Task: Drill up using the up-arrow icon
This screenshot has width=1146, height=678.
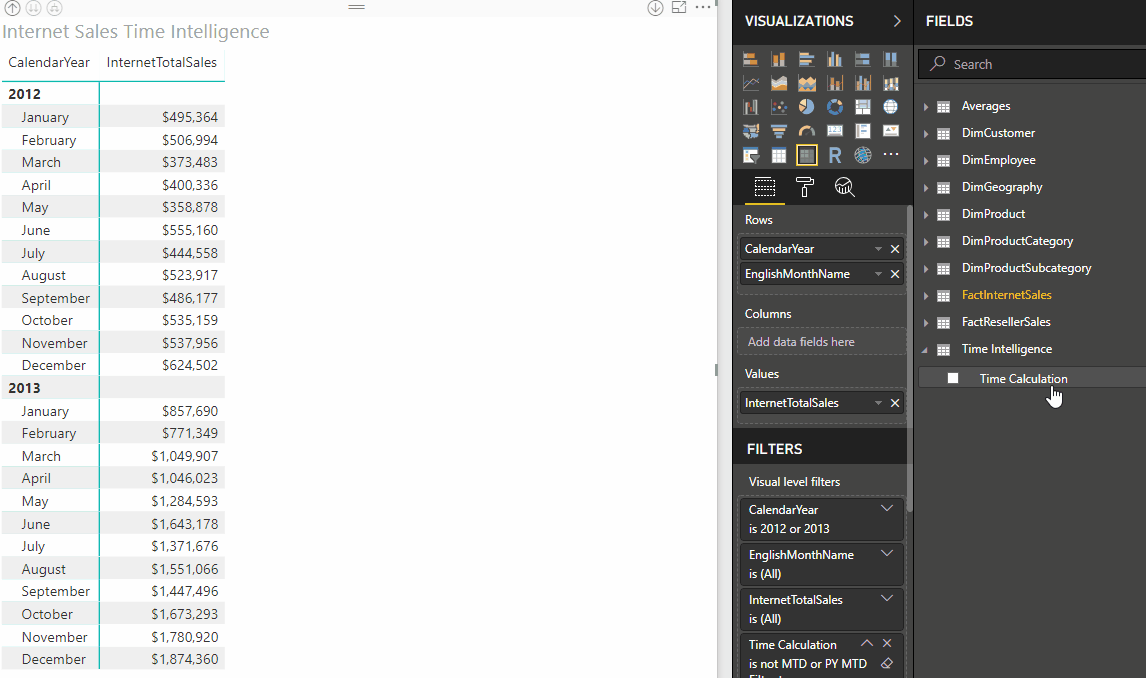Action: (12, 7)
